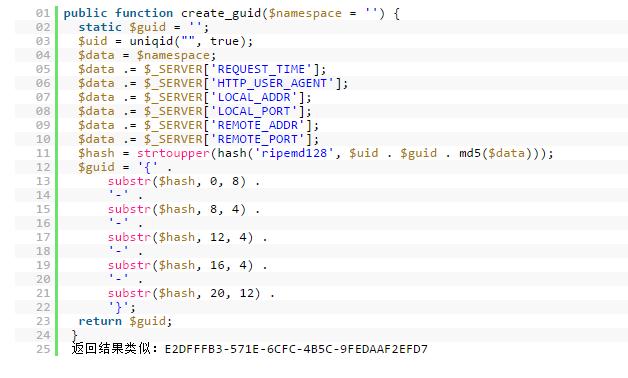Click 'static' keyword on line 02

point(100,27)
